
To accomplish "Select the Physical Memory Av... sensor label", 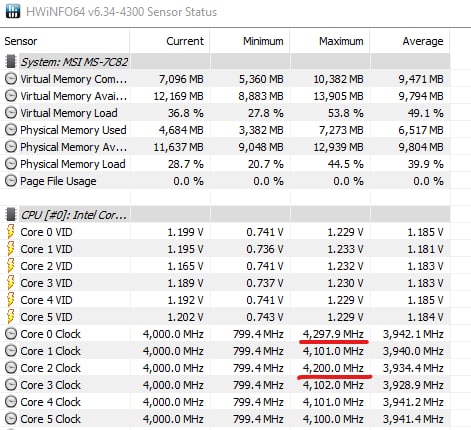I will [73, 147].
